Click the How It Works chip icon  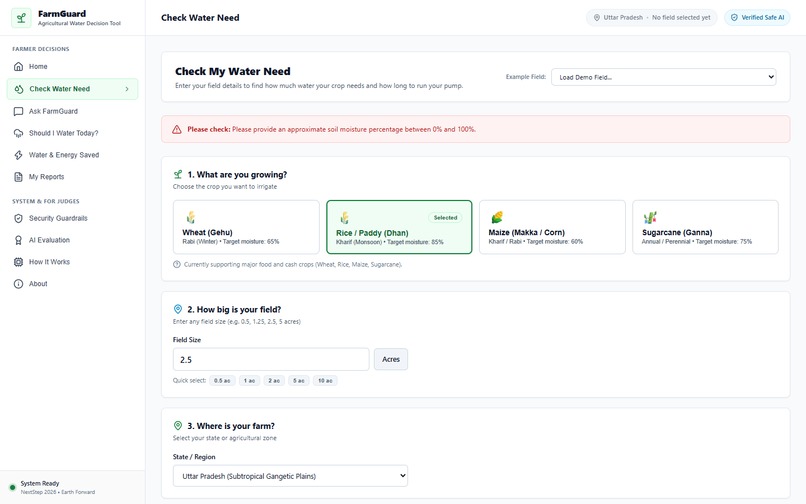point(19,262)
